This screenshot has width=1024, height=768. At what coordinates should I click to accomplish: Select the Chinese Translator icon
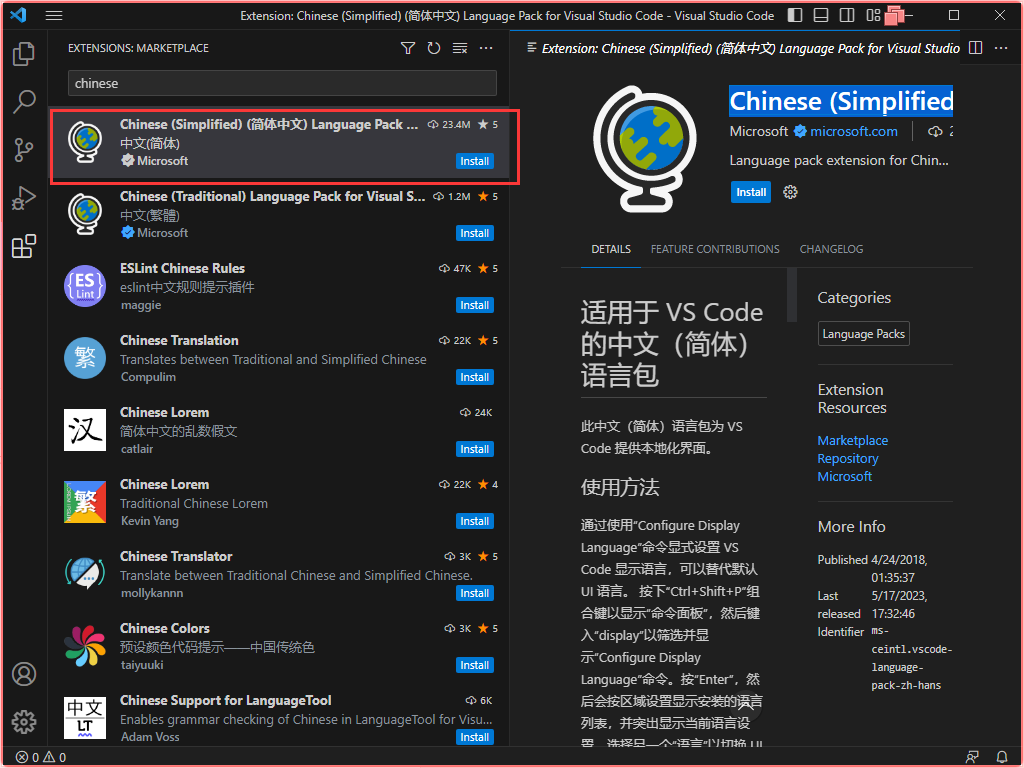coord(85,573)
